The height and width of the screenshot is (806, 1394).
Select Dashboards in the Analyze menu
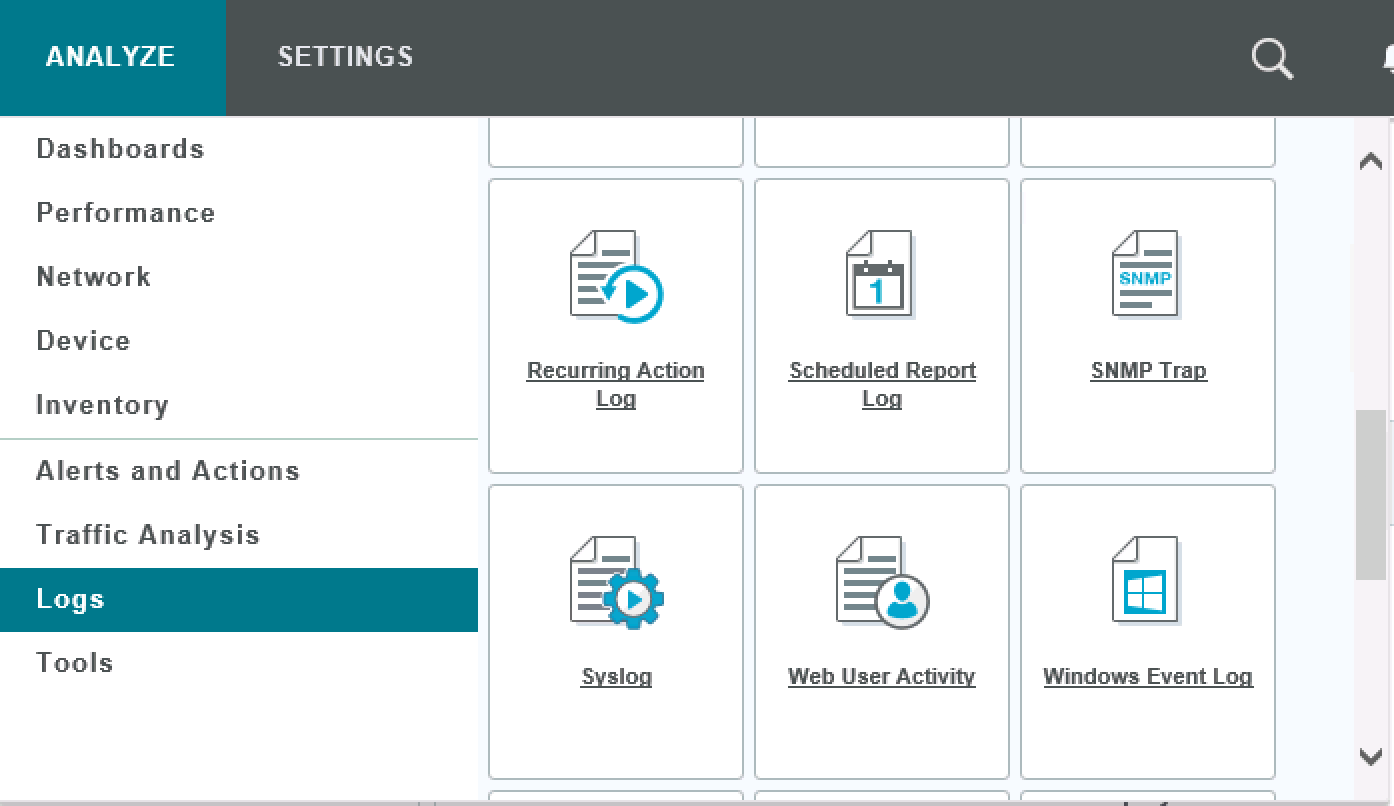pyautogui.click(x=120, y=149)
